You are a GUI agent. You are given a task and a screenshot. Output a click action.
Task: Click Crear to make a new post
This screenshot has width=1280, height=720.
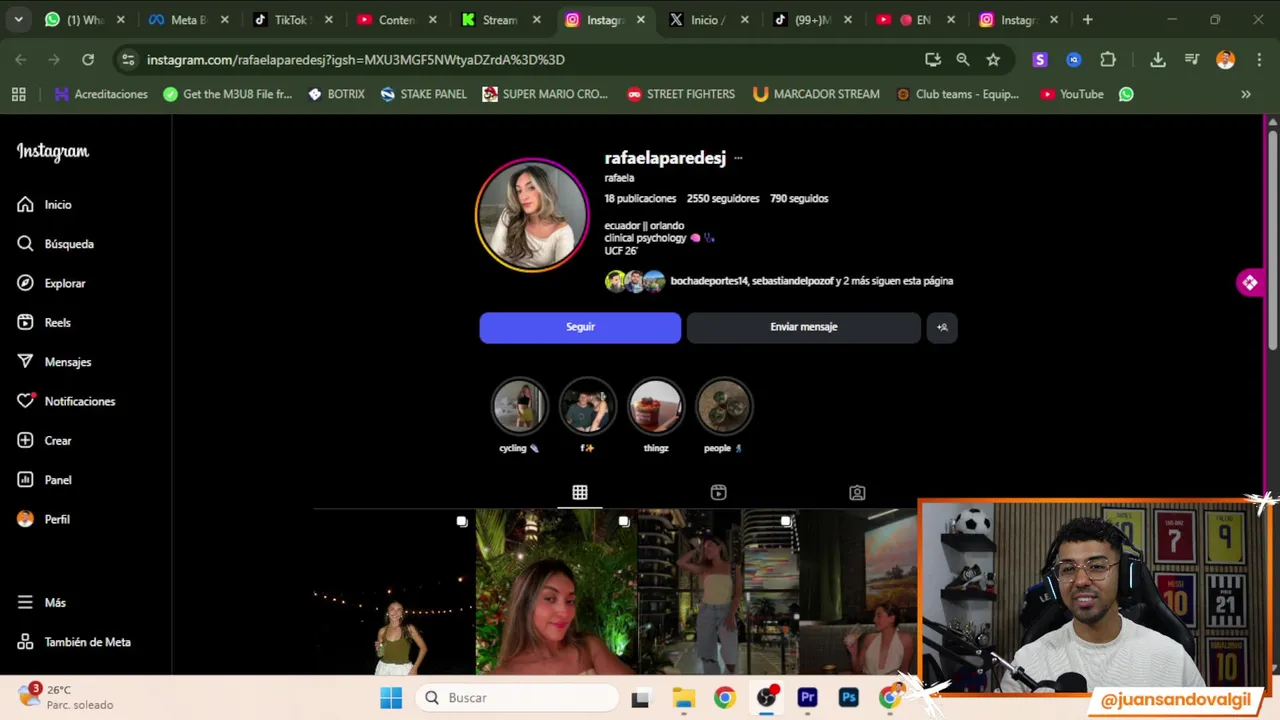pos(44,441)
